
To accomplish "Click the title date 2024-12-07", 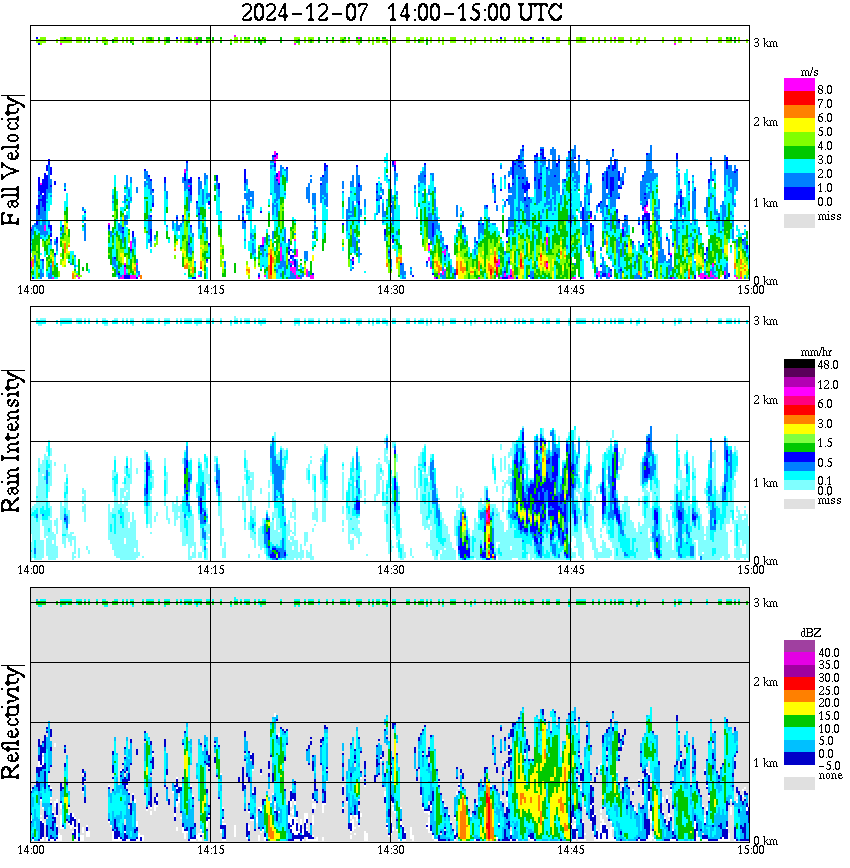I will pyautogui.click(x=305, y=12).
